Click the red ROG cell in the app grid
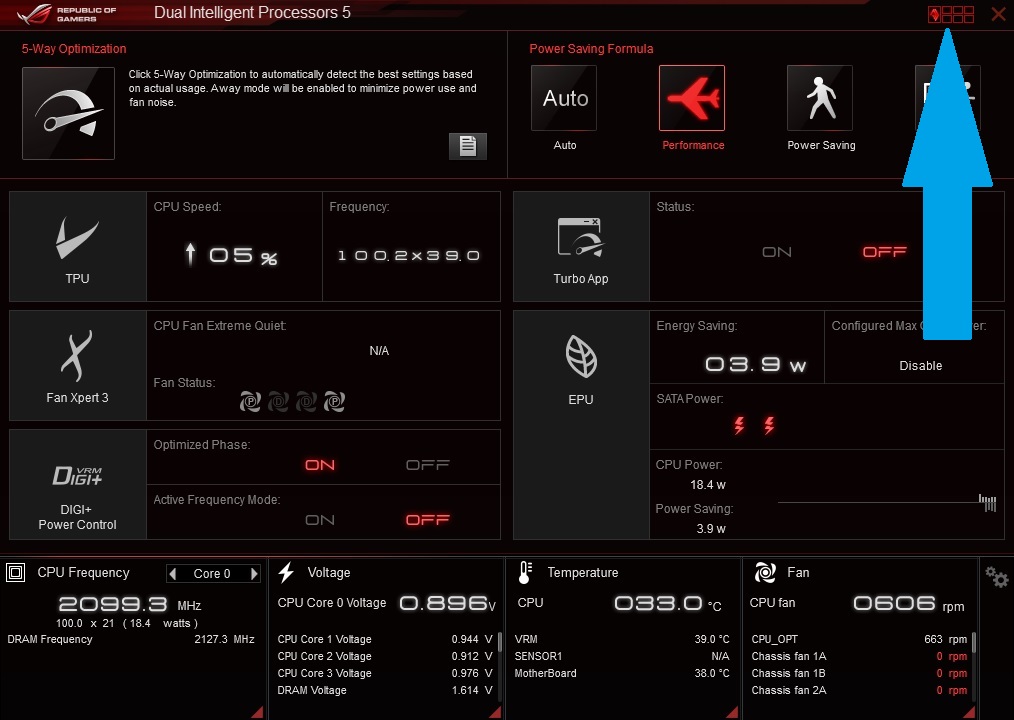The height and width of the screenshot is (720, 1014). (x=934, y=14)
